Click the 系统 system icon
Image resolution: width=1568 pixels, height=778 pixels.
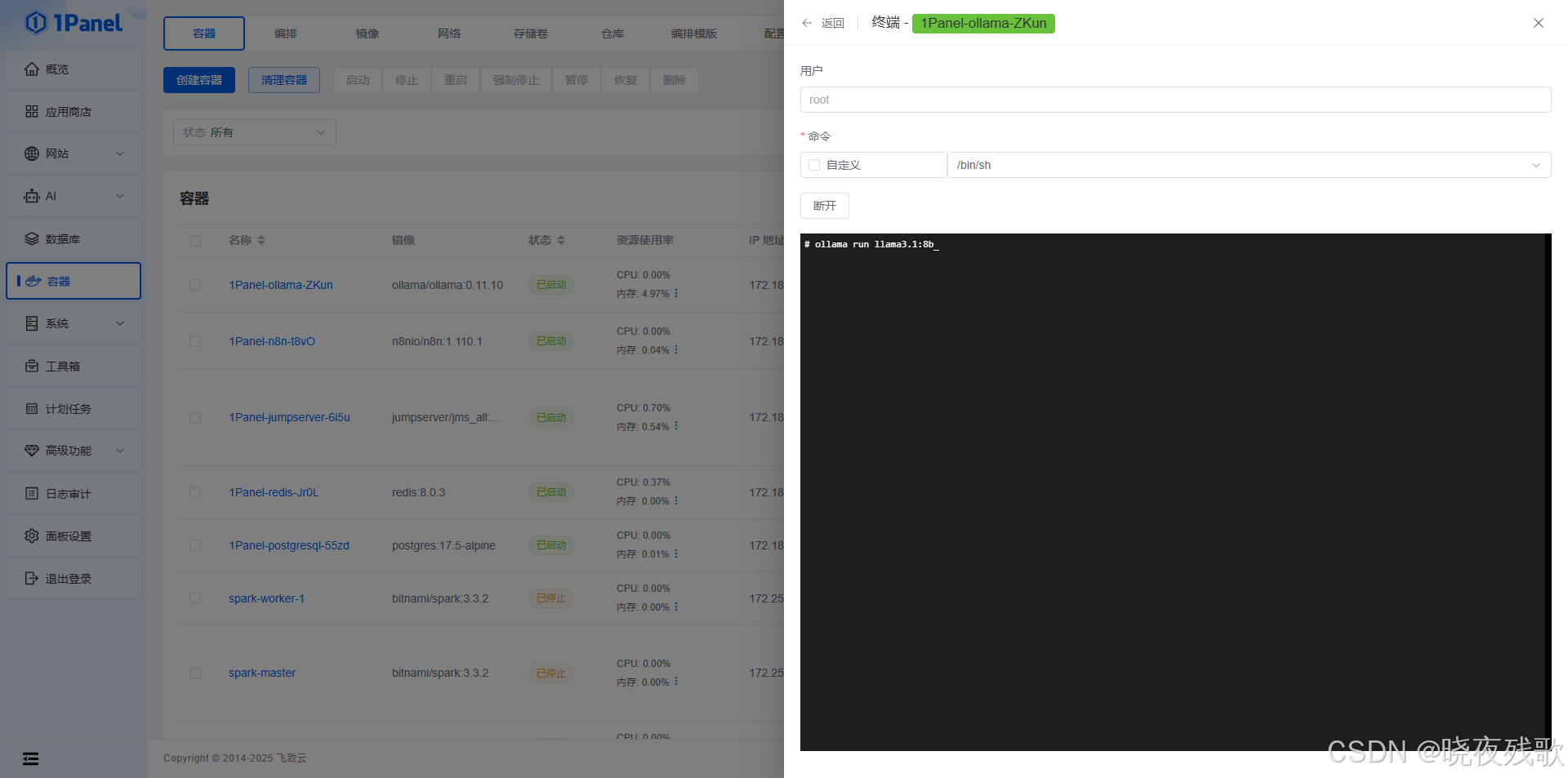[32, 323]
